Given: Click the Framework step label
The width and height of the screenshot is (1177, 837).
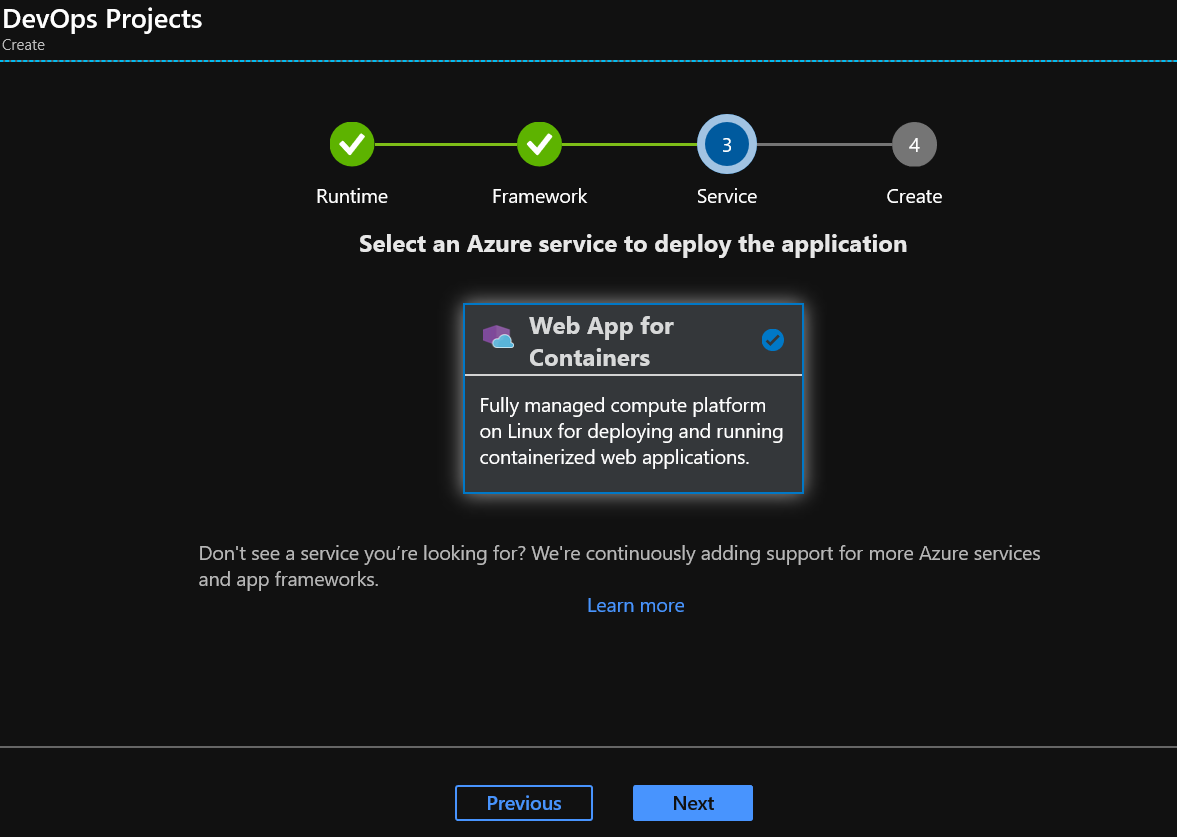Looking at the screenshot, I should (540, 196).
